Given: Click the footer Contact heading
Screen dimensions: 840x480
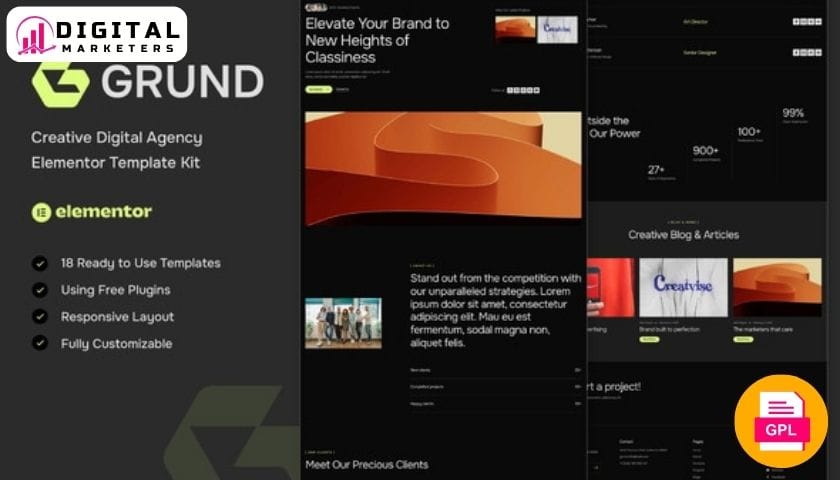Looking at the screenshot, I should (x=626, y=442).
